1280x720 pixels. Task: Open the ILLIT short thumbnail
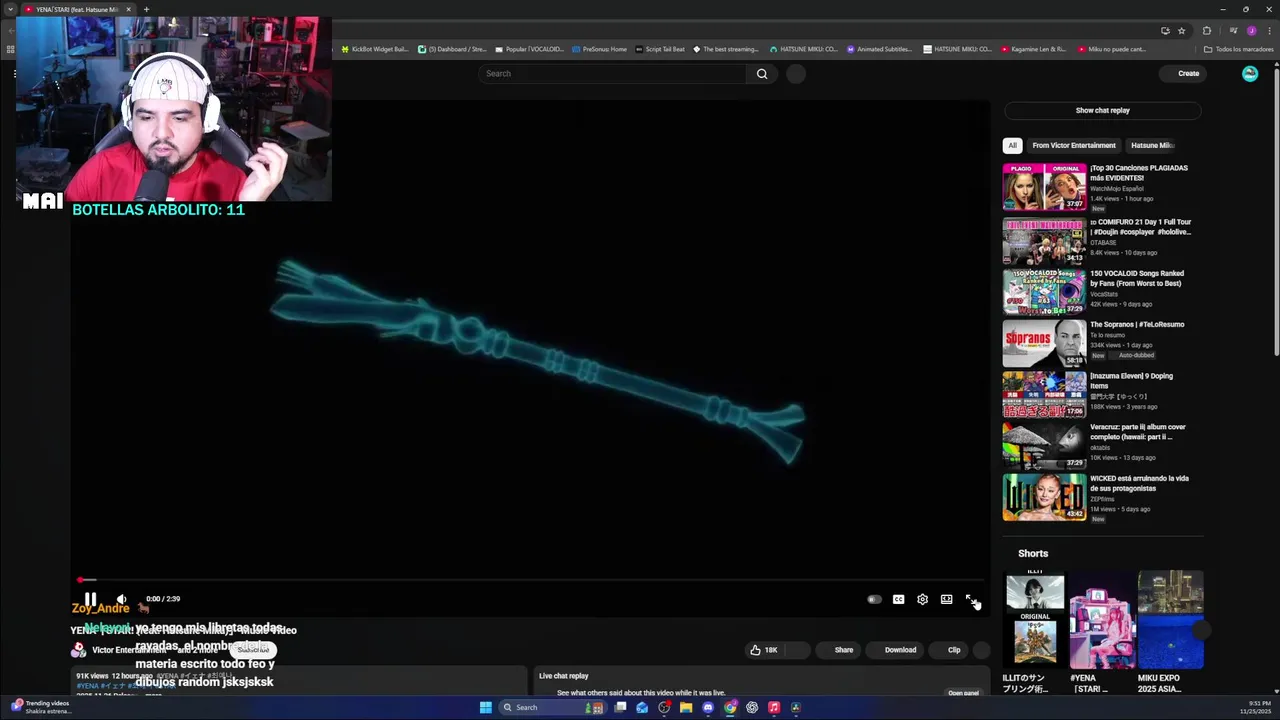click(x=1035, y=620)
